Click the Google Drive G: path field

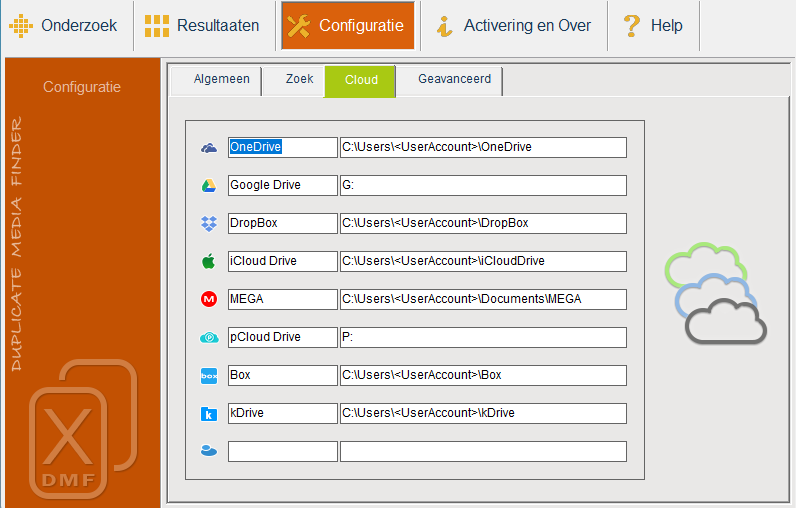click(483, 185)
